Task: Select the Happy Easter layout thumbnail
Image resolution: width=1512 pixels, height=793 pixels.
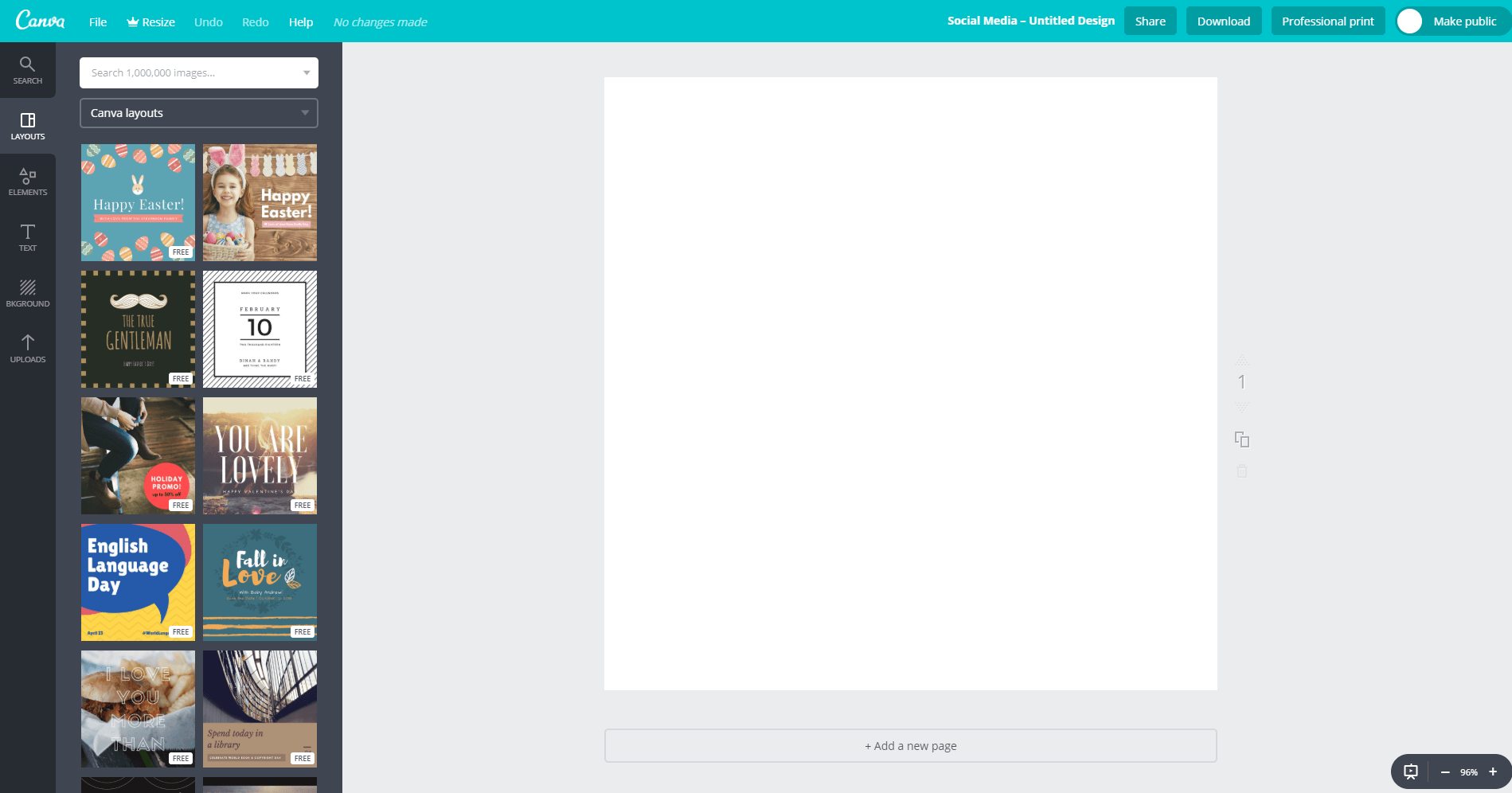Action: (137, 201)
